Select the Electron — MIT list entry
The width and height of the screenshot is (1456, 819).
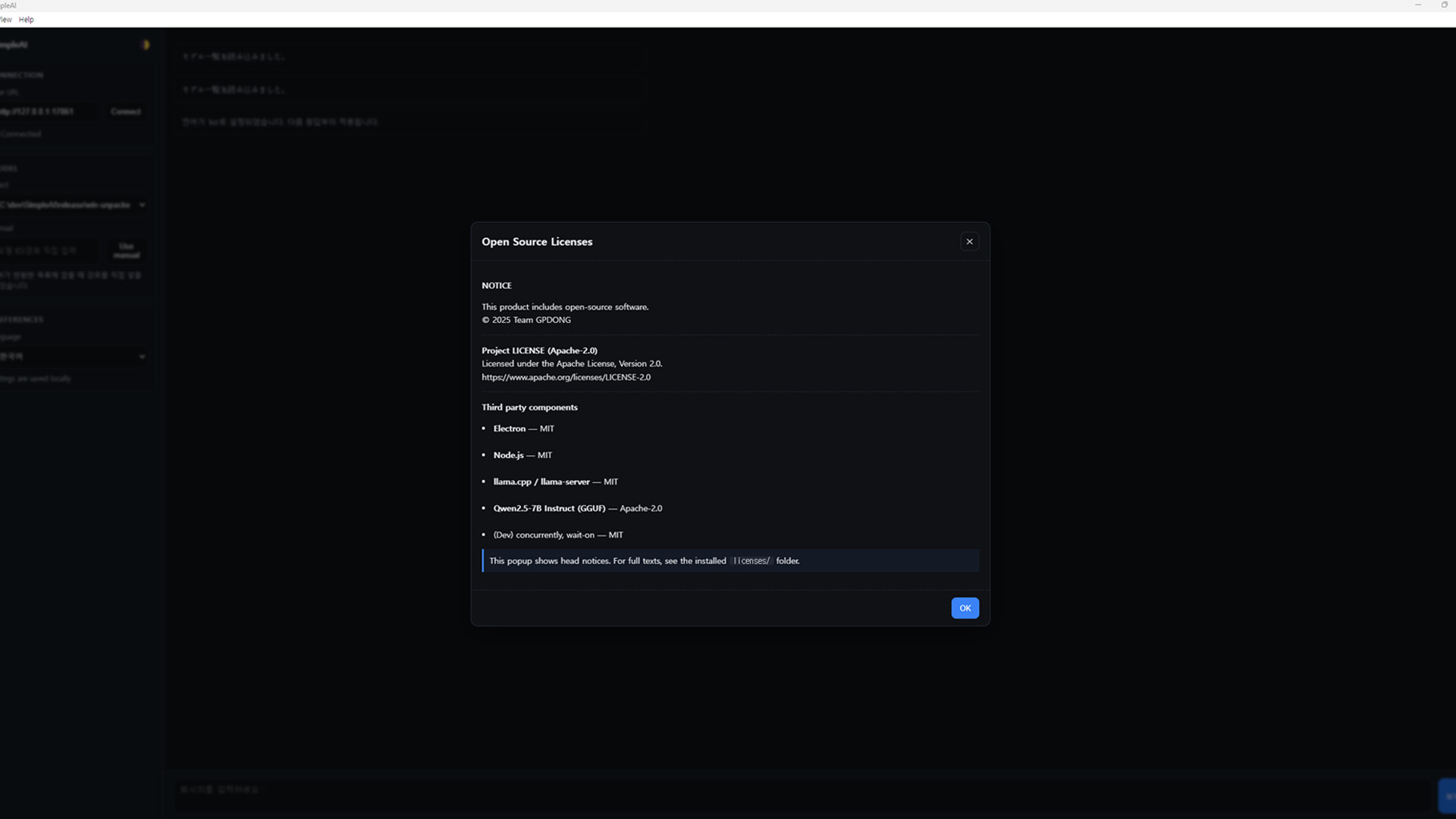[523, 428]
